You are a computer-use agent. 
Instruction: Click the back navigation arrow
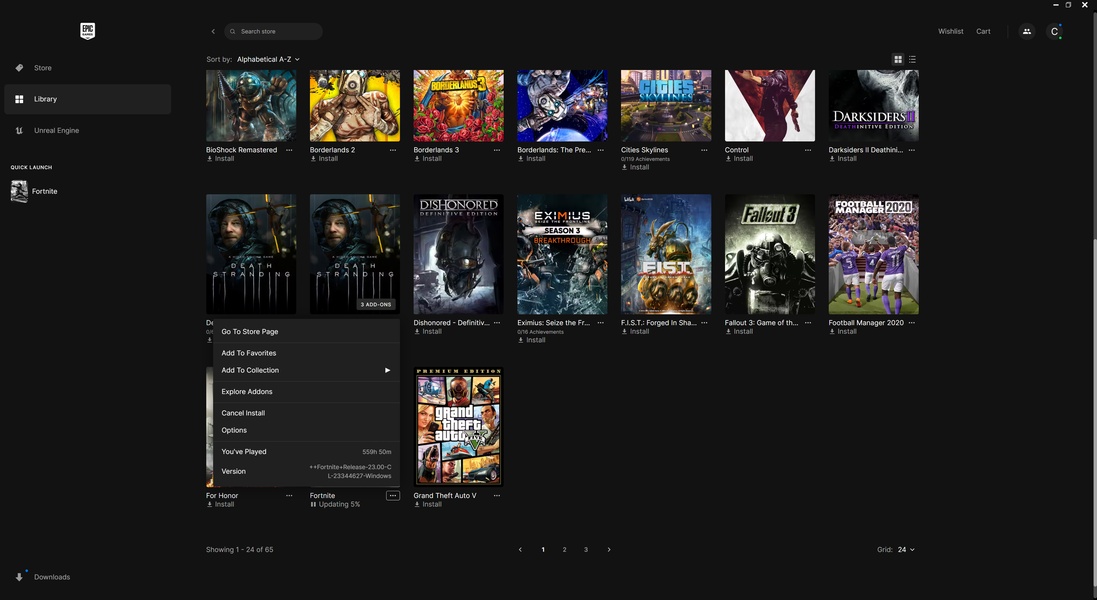(213, 31)
